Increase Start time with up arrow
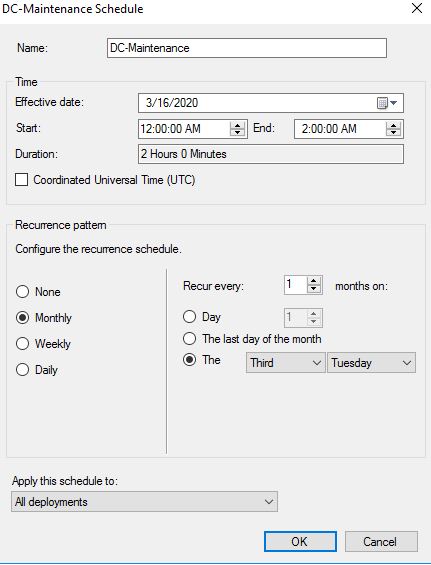The height and width of the screenshot is (565, 431). coord(237,125)
